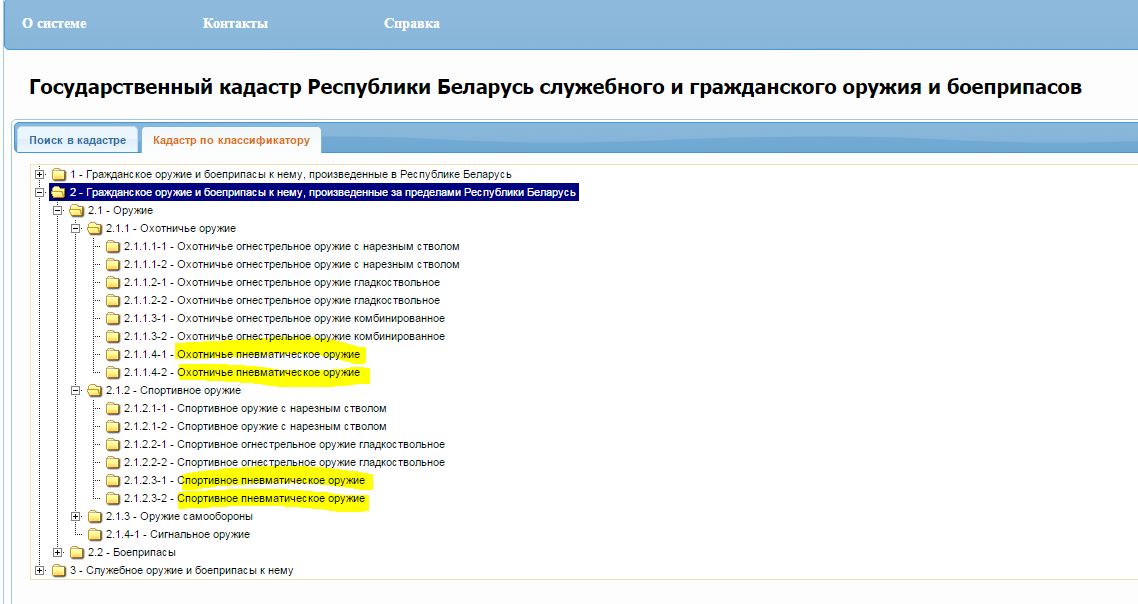Switch to Поиск в кадастре tab

click(77, 141)
